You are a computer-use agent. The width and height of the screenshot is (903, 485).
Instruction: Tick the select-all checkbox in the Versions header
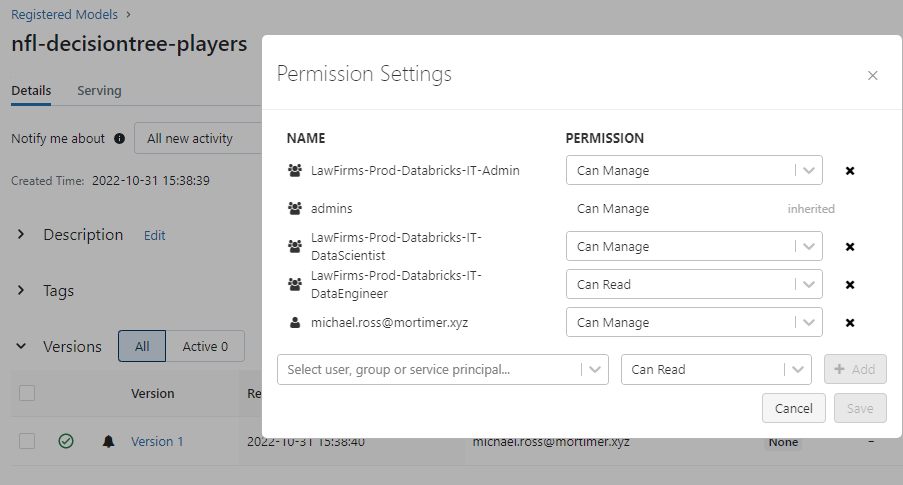[x=27, y=393]
